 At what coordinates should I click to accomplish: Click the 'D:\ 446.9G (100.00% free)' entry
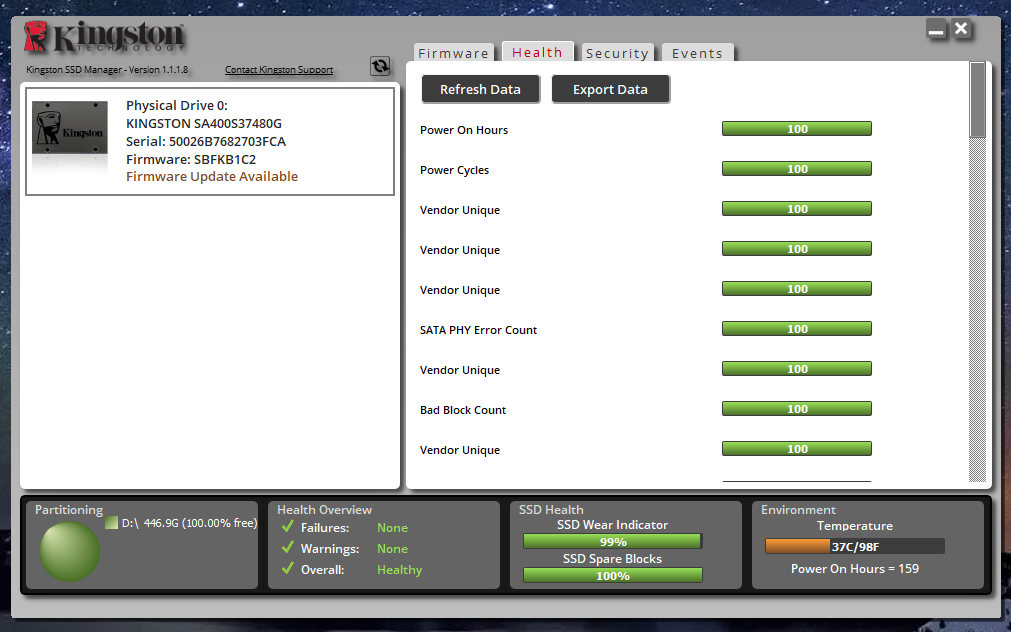click(189, 523)
